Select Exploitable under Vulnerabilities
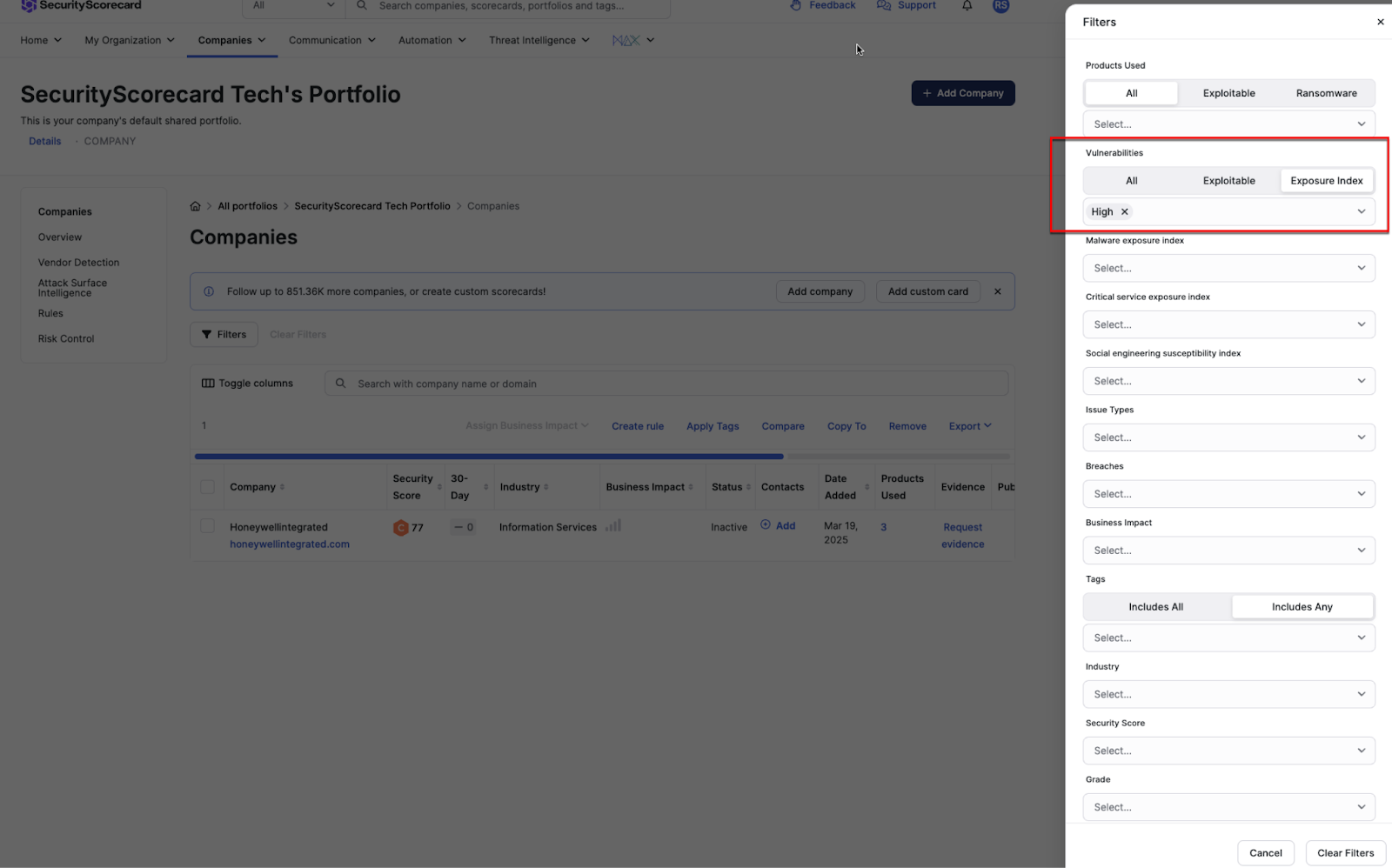The height and width of the screenshot is (868, 1392). 1228,181
